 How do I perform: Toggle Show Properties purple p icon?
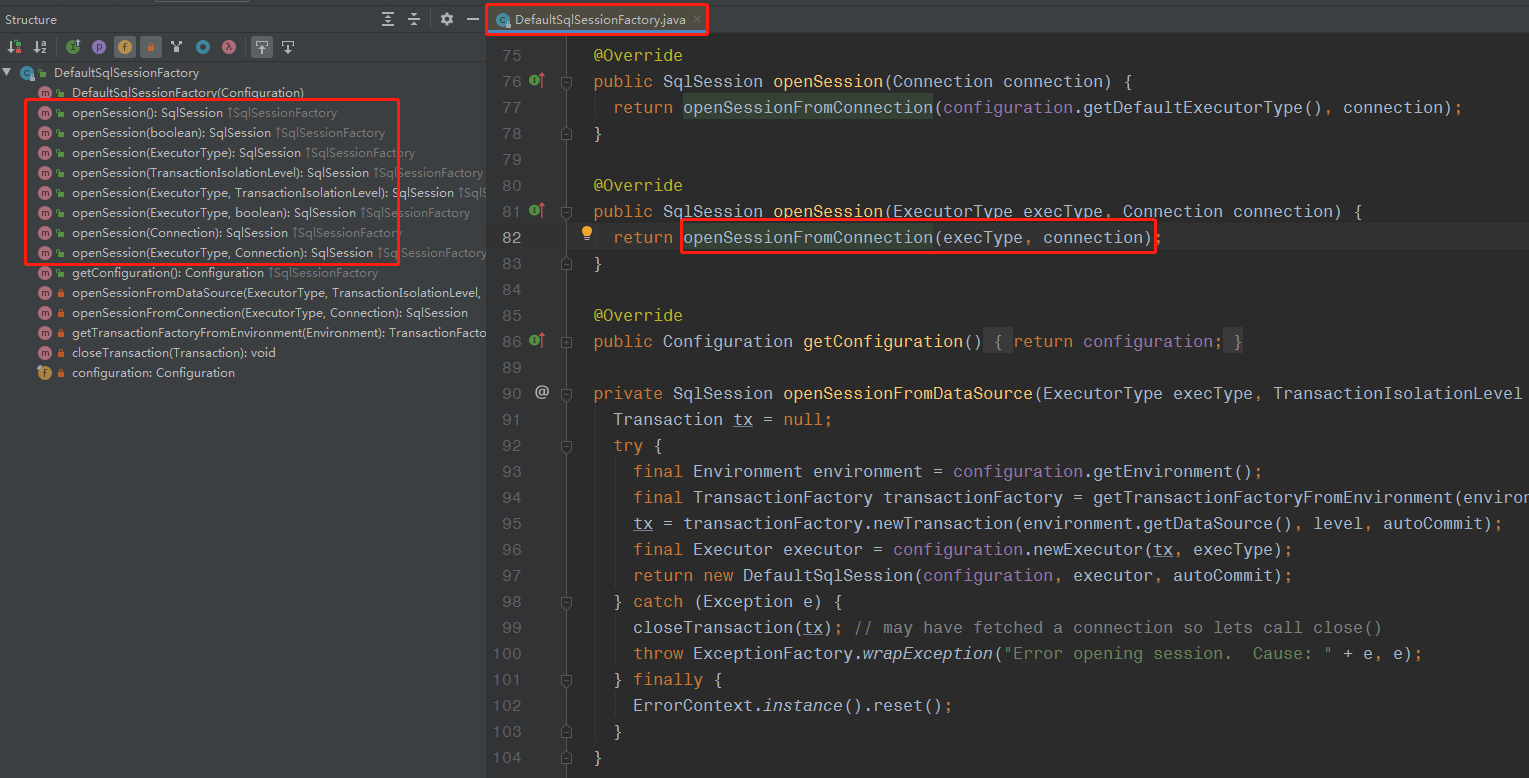(99, 47)
